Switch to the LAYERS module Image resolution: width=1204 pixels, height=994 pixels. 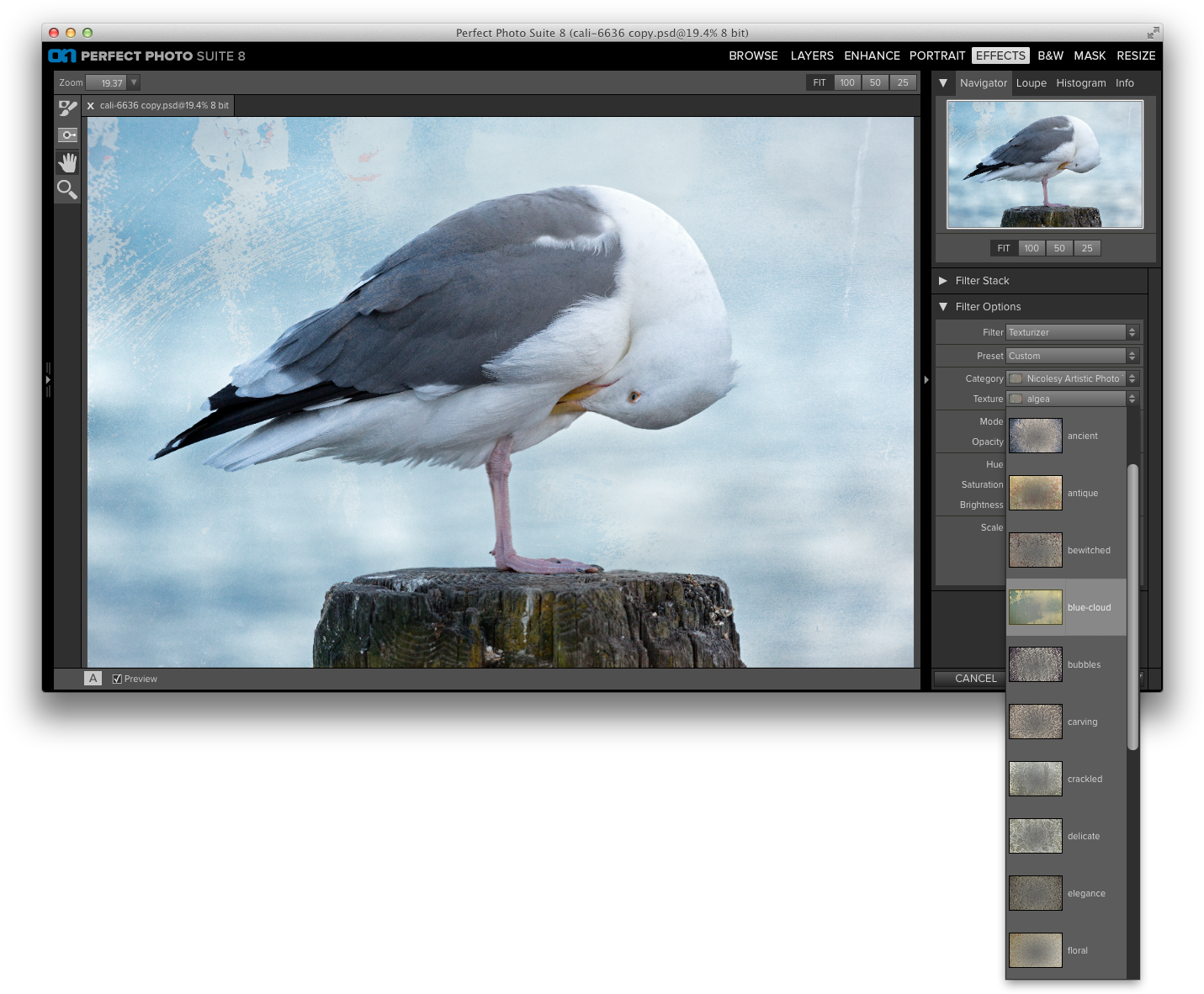[812, 56]
